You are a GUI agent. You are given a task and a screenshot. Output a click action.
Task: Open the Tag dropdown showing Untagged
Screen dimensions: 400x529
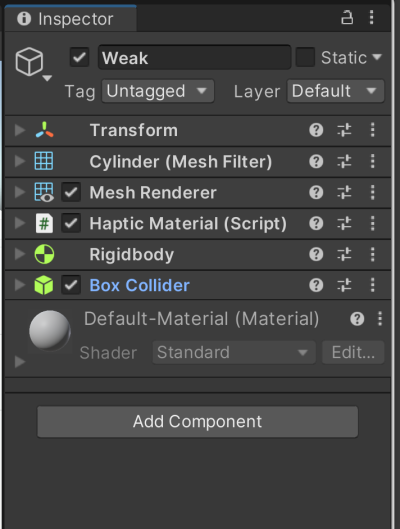[x=158, y=91]
